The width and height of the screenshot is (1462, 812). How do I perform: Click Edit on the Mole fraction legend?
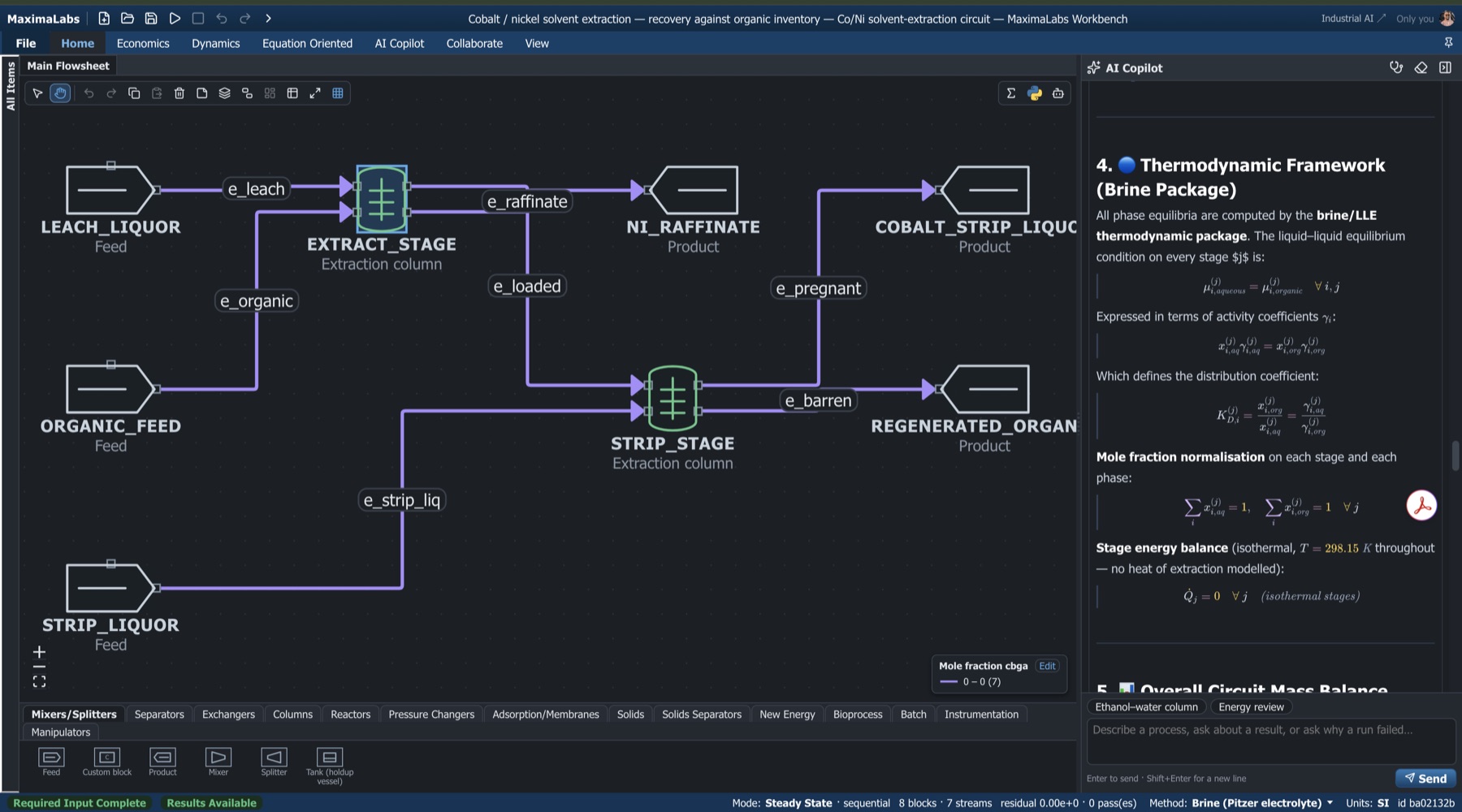[1048, 666]
